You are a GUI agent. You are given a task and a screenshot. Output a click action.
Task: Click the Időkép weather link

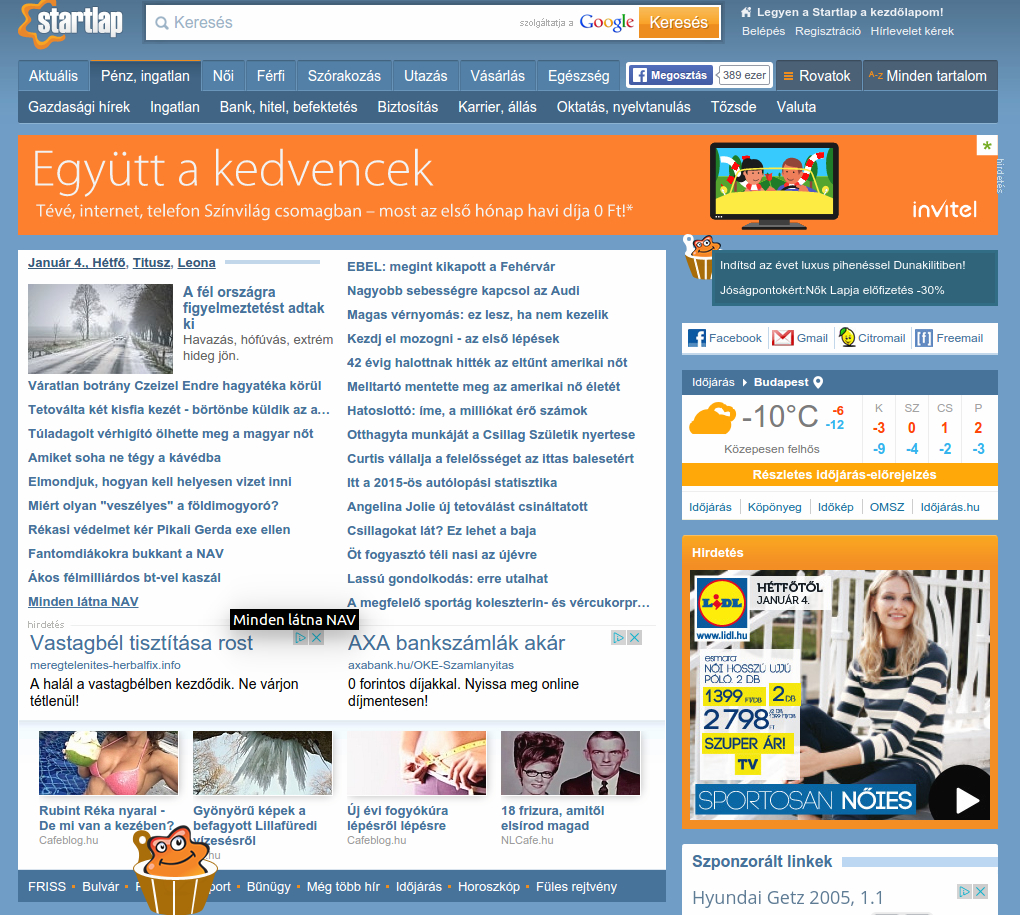pos(835,507)
